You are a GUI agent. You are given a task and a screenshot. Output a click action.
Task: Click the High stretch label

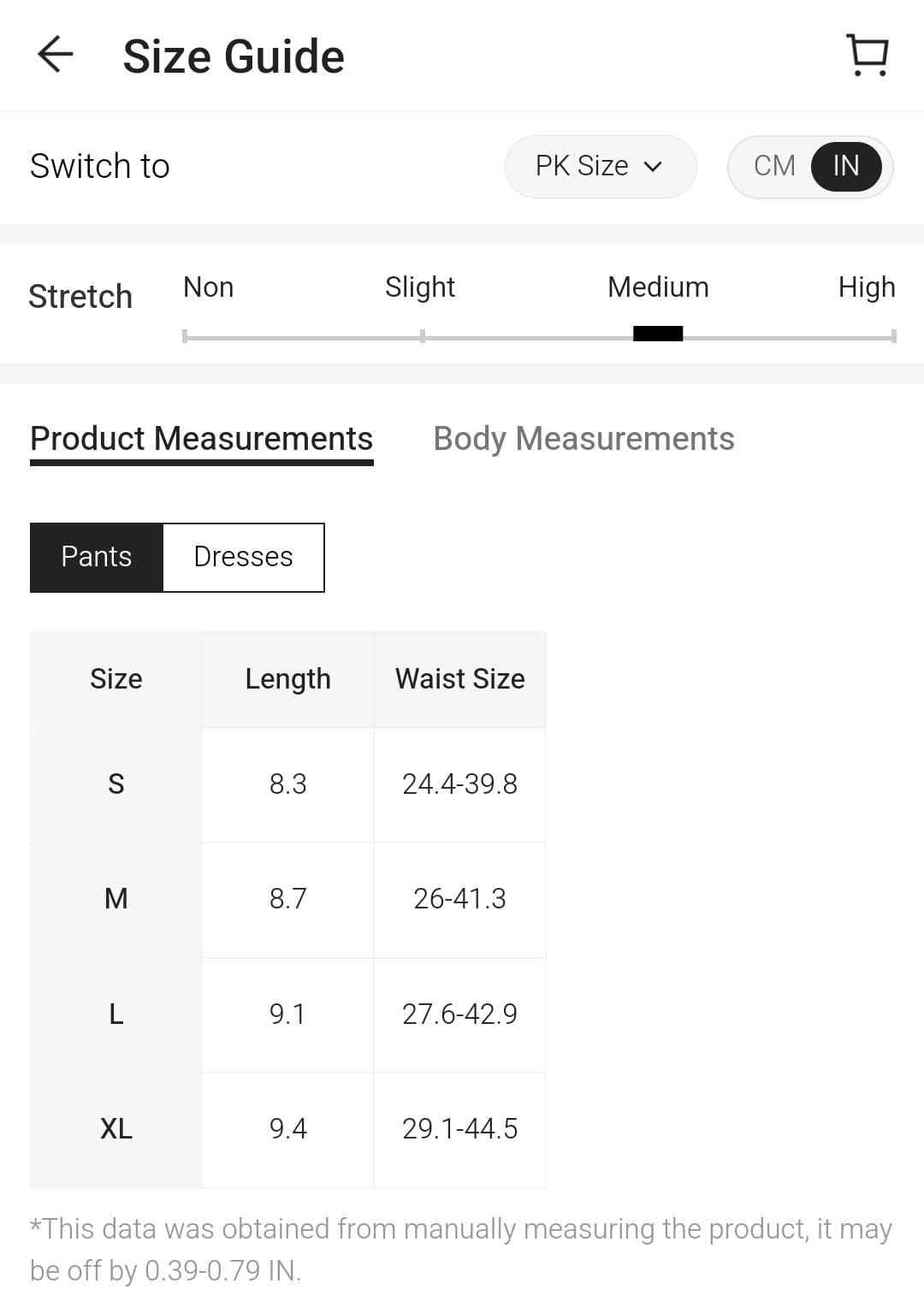(x=866, y=287)
